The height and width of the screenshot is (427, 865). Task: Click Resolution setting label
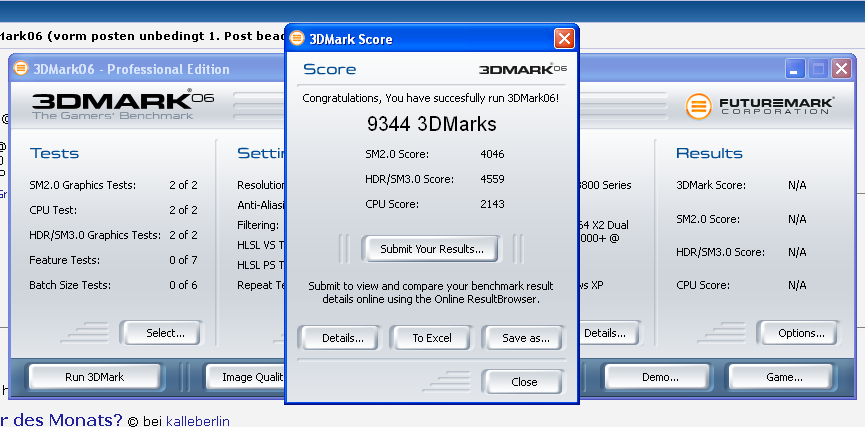coord(260,185)
